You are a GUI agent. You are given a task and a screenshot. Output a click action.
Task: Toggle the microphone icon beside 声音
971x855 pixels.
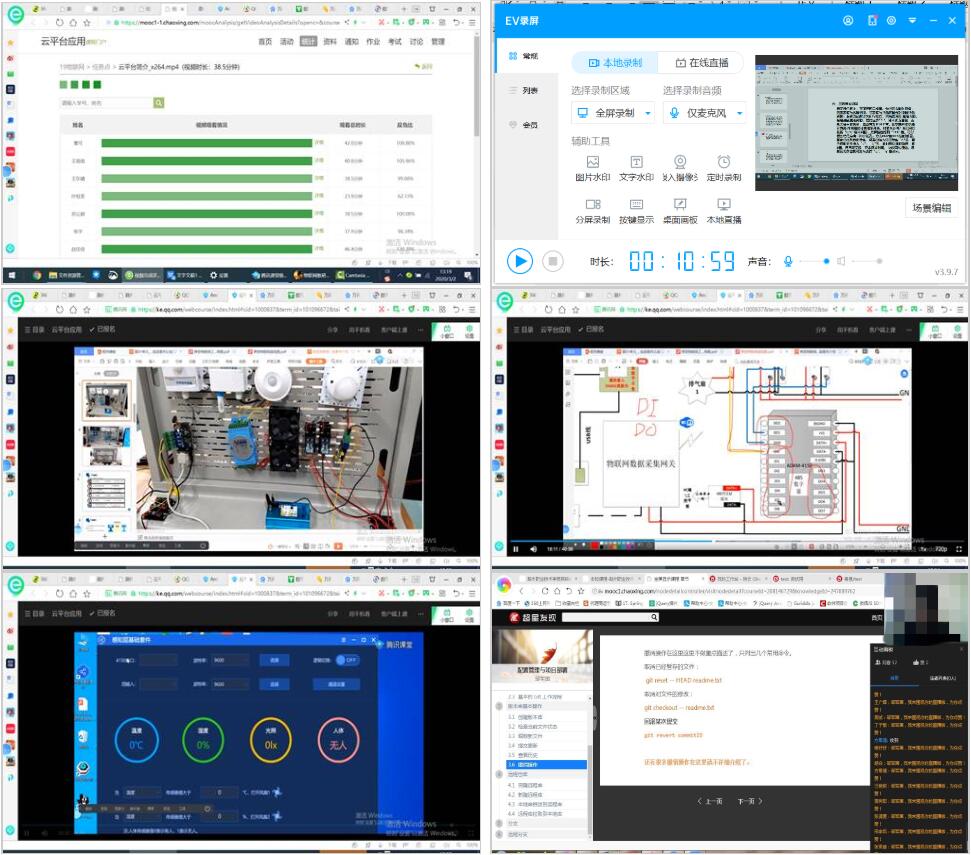pyautogui.click(x=788, y=261)
